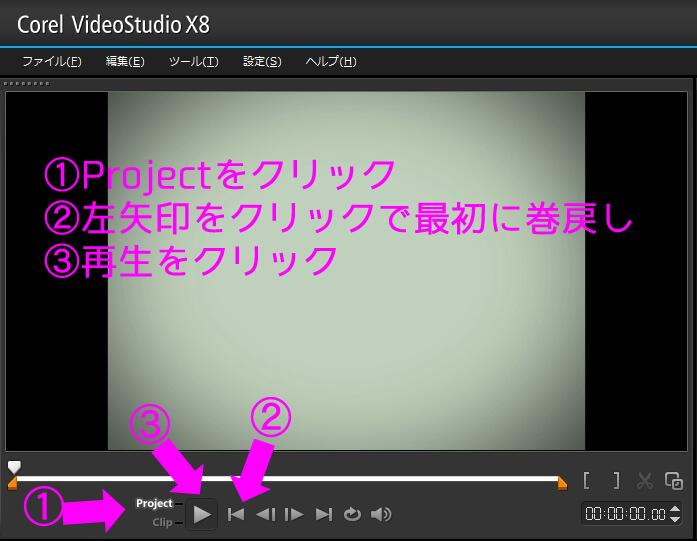Jump to the start with the Home button
This screenshot has width=697, height=541.
tap(236, 514)
